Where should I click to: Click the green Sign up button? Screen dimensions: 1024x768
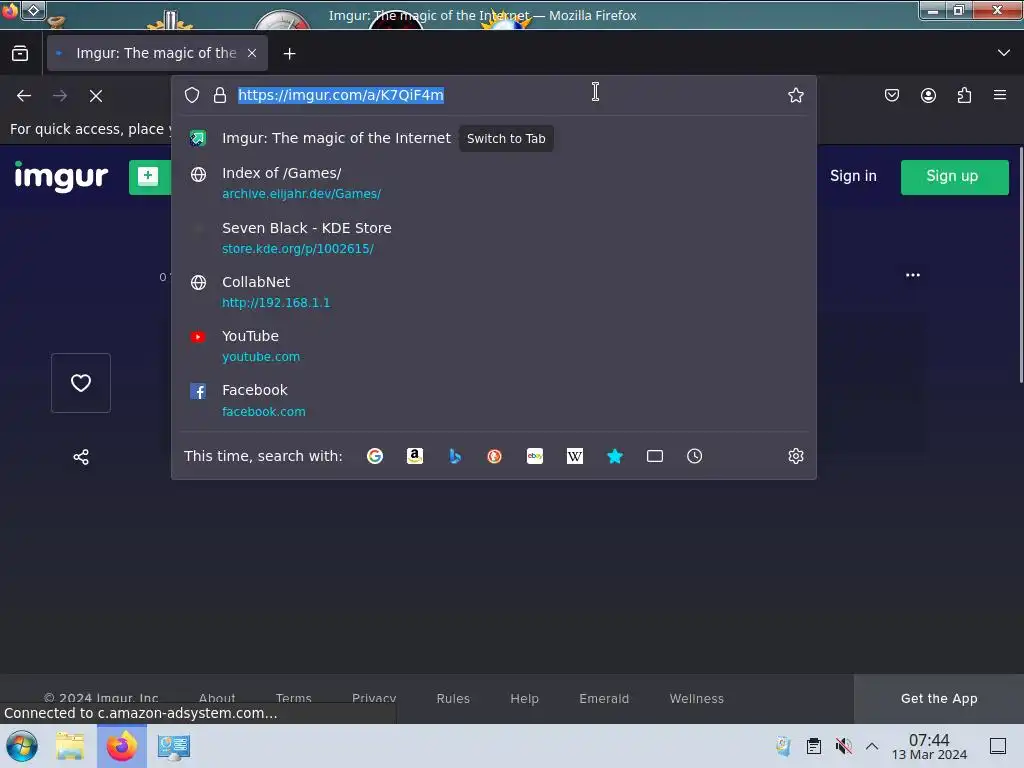pyautogui.click(x=954, y=177)
